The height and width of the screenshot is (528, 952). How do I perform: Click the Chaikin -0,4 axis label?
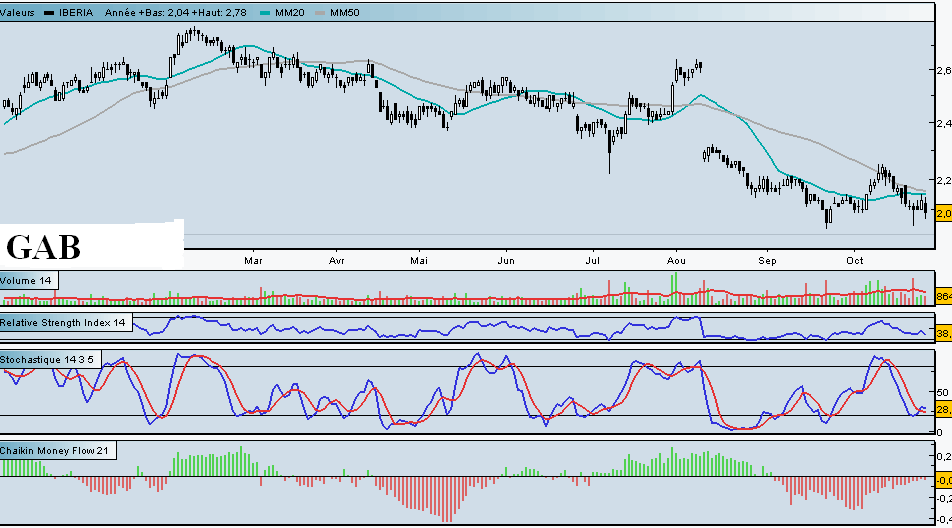point(943,520)
